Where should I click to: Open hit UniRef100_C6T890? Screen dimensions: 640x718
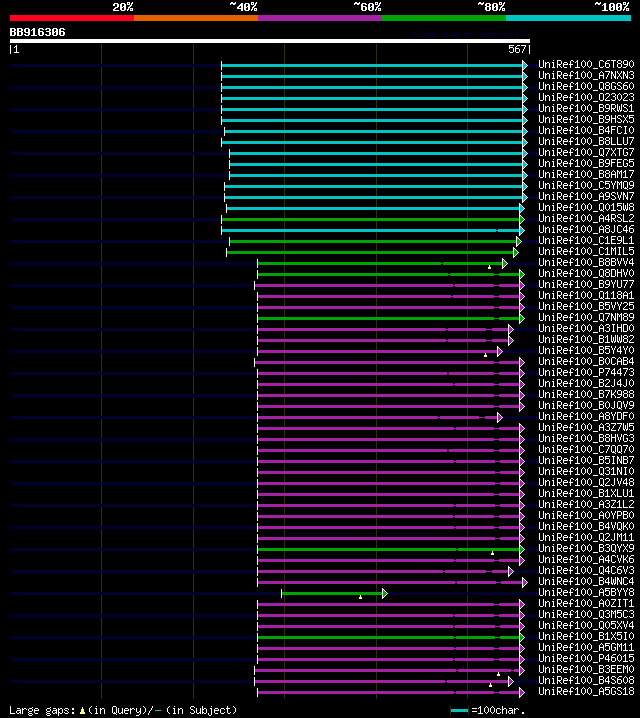pyautogui.click(x=586, y=65)
